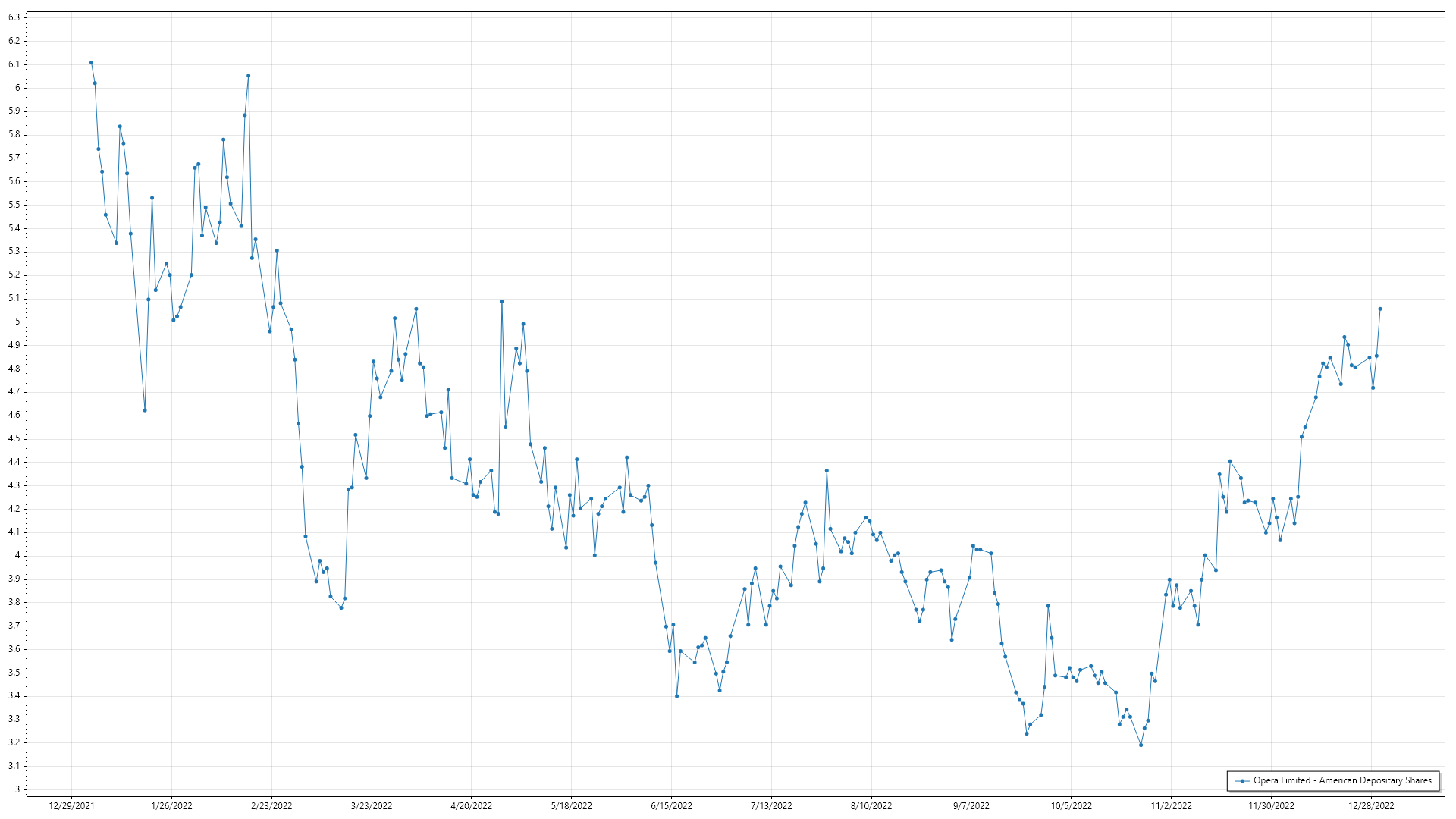Click the first data point near 6.1
This screenshot has height=819, width=1456.
pos(91,63)
